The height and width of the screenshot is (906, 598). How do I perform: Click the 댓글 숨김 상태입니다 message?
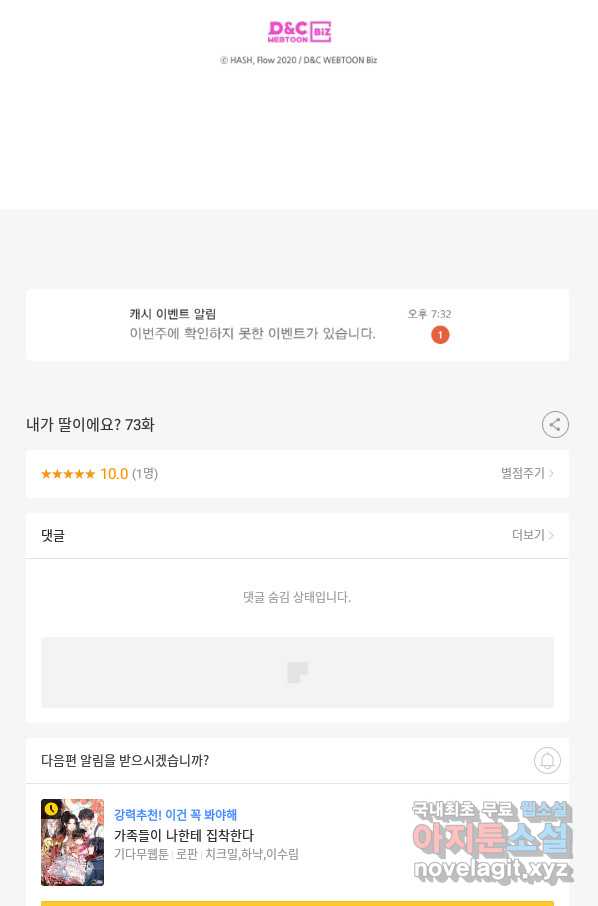point(297,597)
